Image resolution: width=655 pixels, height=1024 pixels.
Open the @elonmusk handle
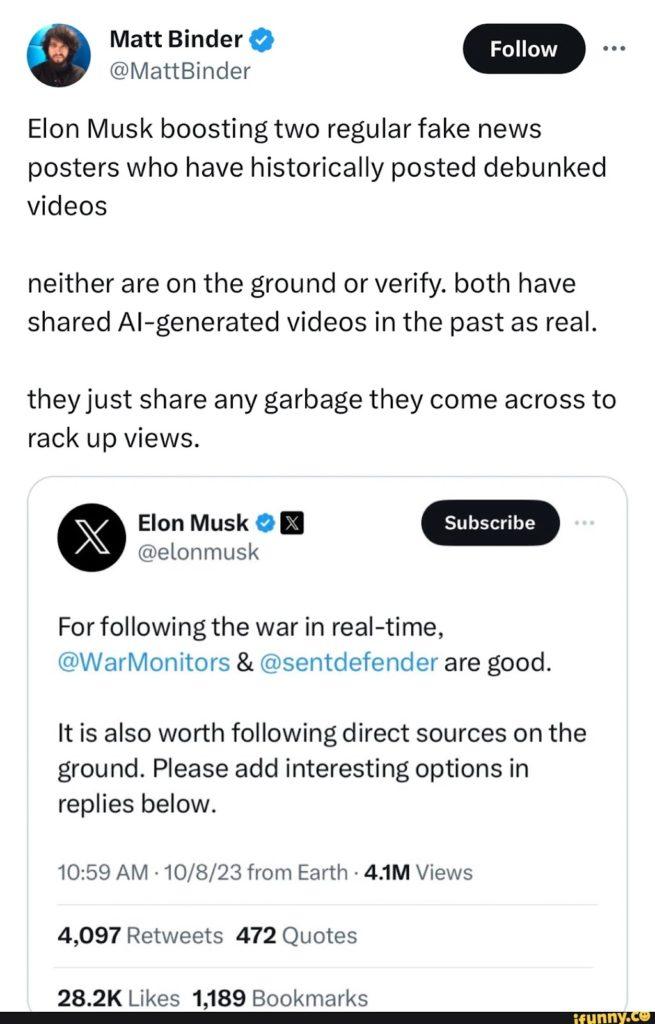[198, 552]
